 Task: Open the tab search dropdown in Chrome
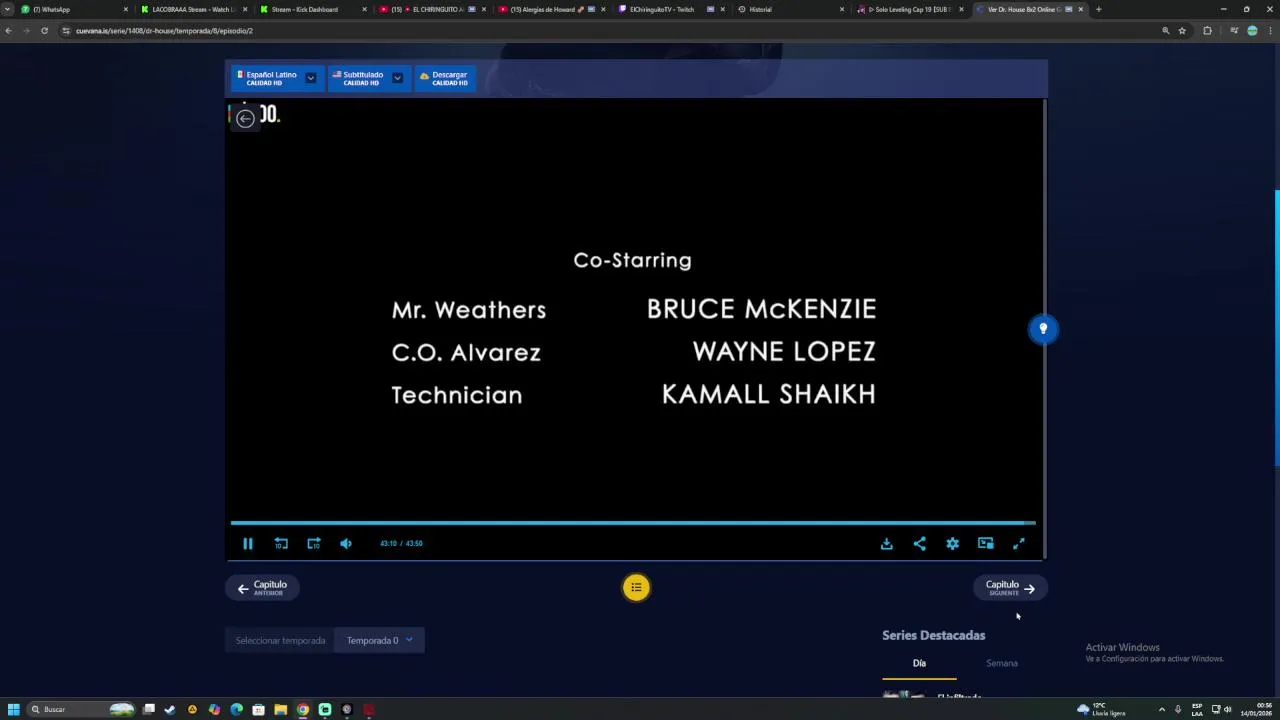(x=7, y=9)
